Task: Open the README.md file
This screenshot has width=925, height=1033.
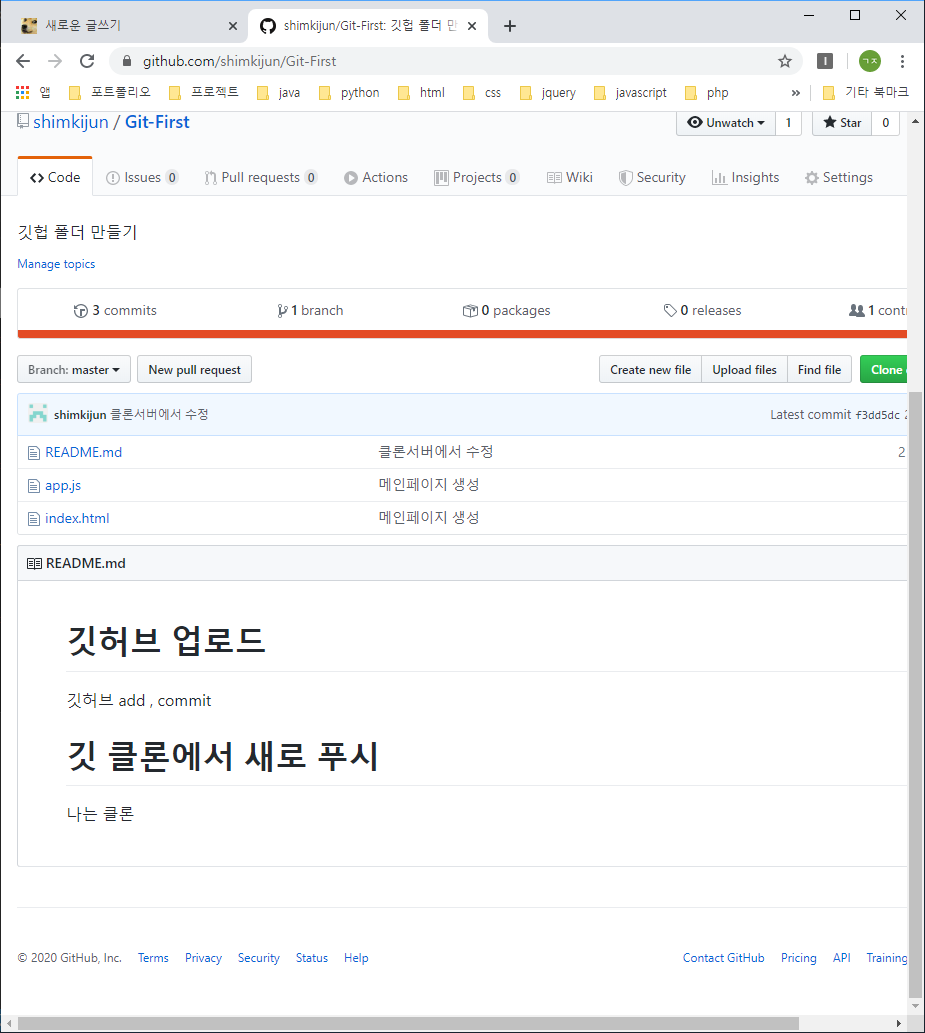Action: pyautogui.click(x=83, y=452)
